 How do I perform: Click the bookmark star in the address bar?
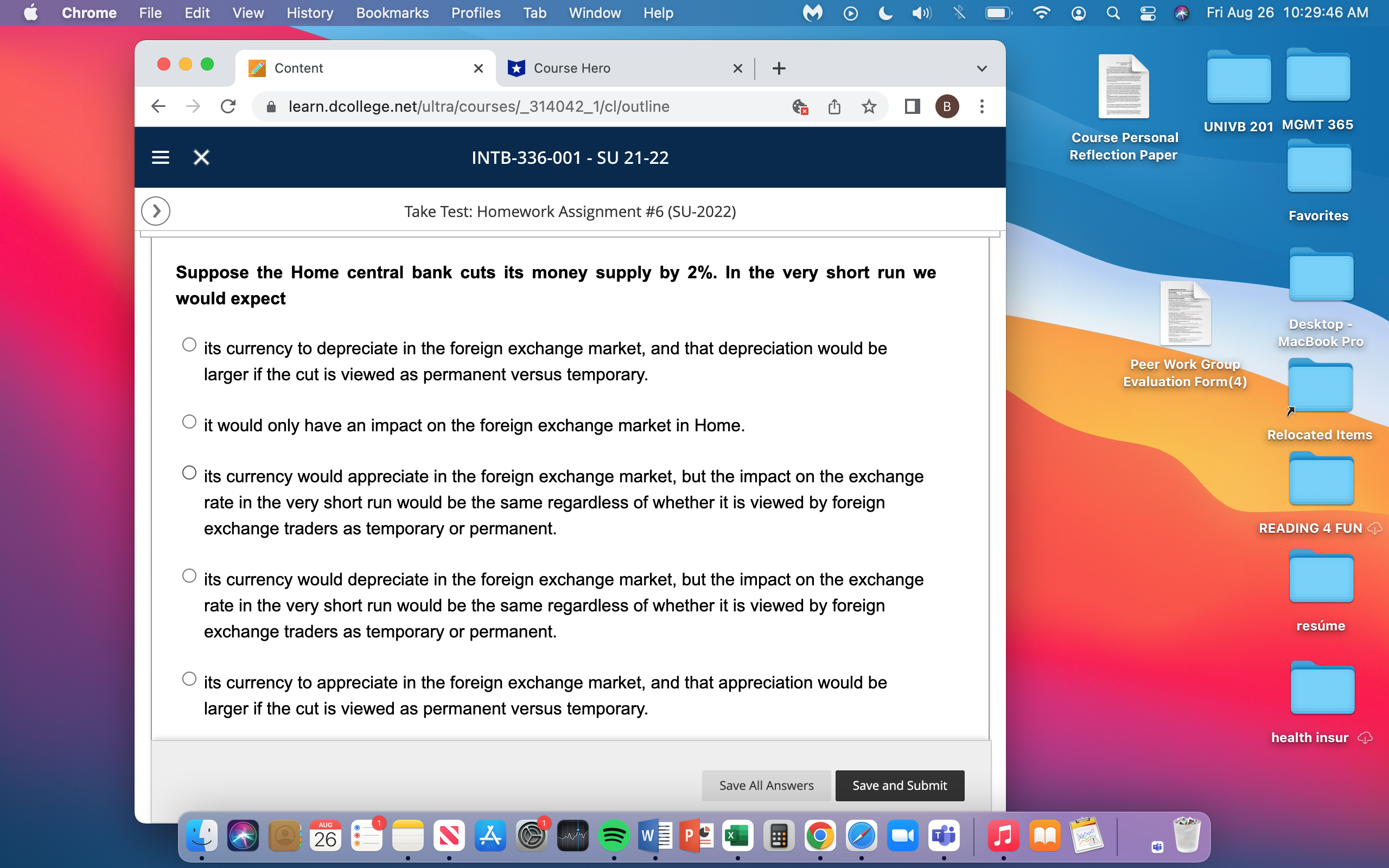click(x=869, y=106)
